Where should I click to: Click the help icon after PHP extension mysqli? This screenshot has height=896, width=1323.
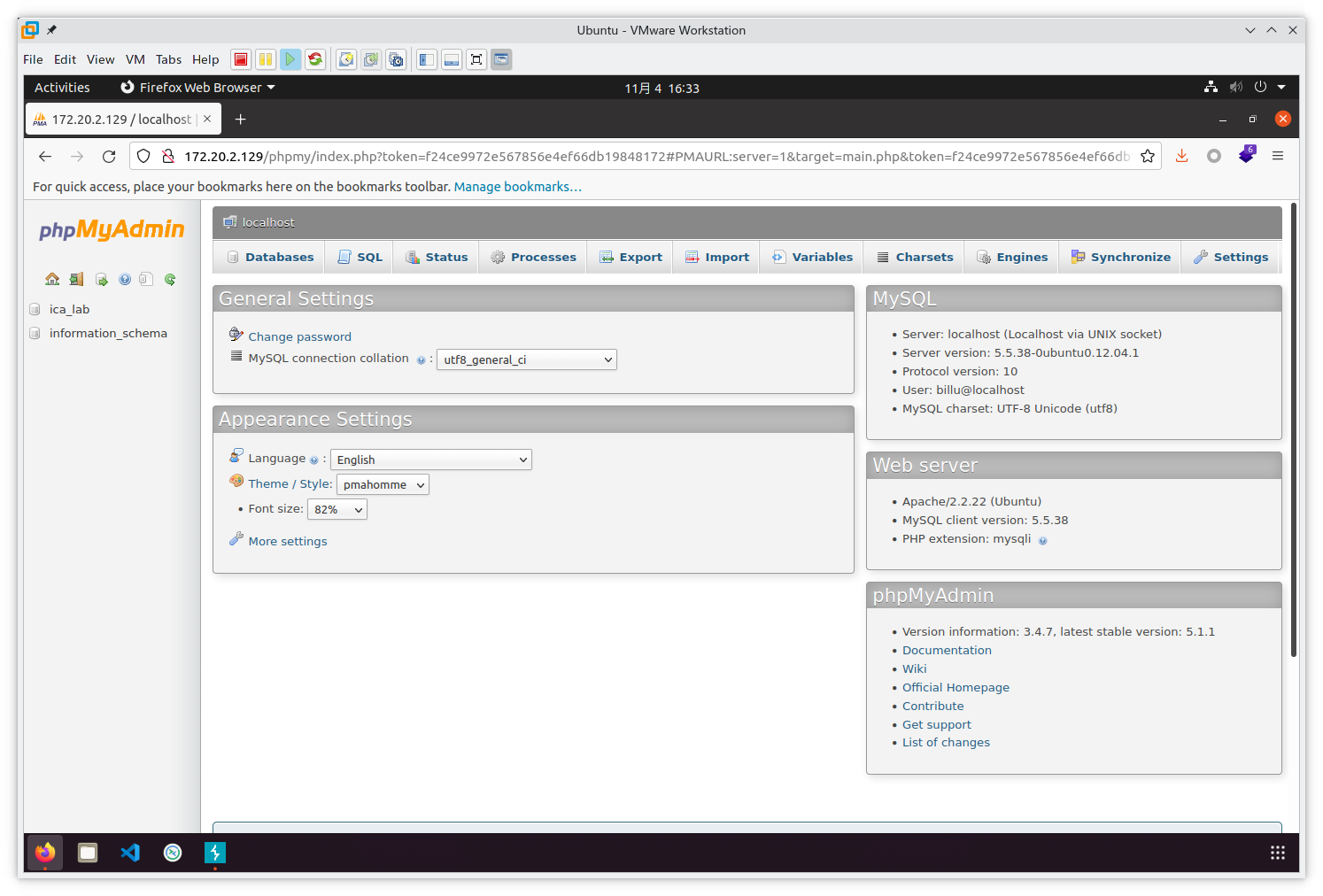tap(1042, 541)
